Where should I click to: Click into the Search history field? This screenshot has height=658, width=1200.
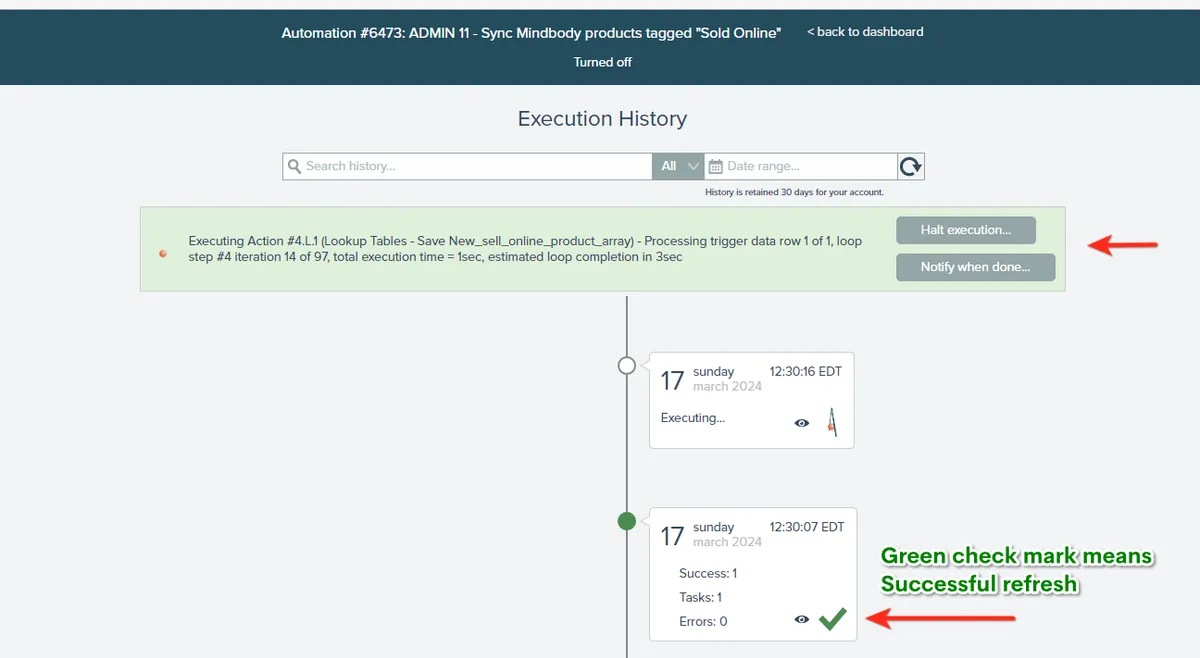click(x=468, y=166)
